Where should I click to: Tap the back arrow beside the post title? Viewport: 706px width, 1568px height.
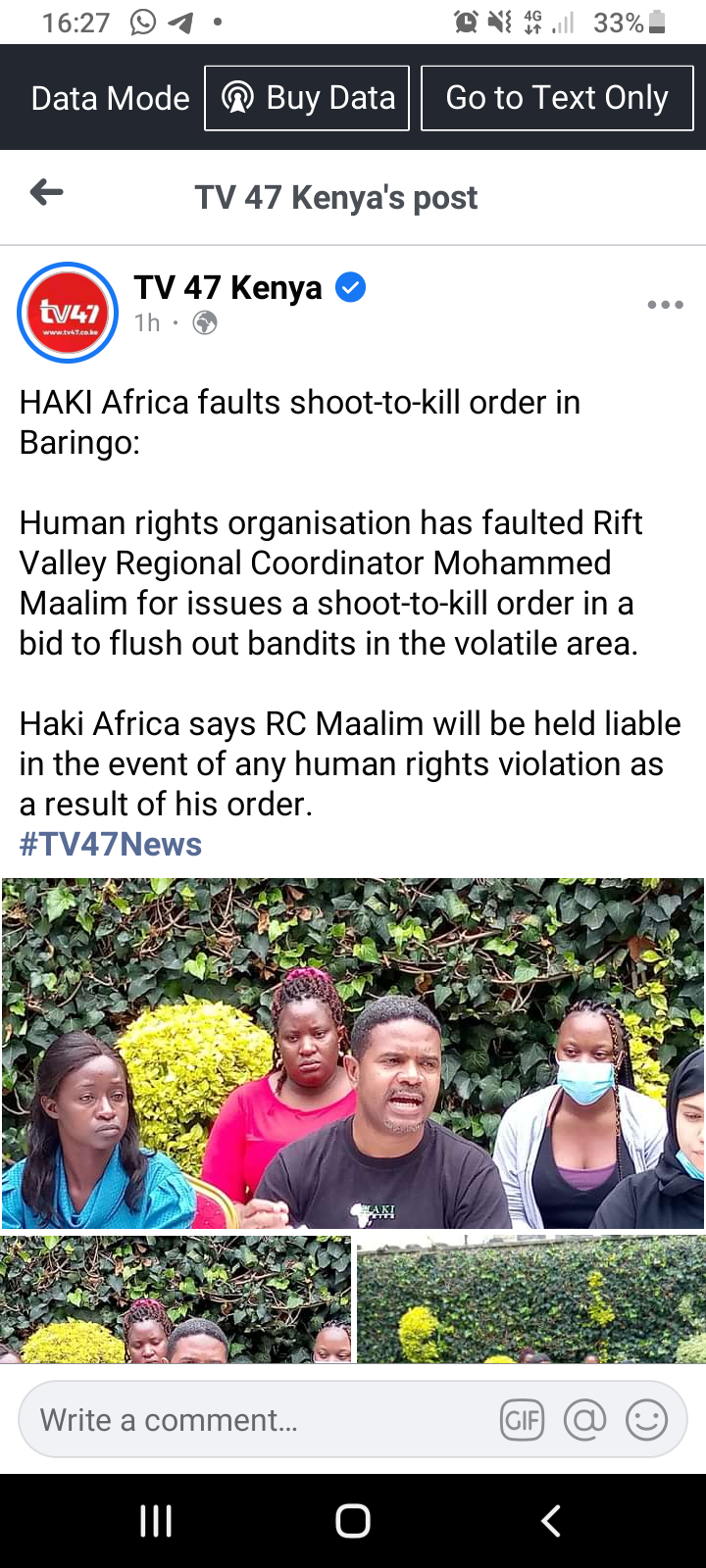[46, 193]
